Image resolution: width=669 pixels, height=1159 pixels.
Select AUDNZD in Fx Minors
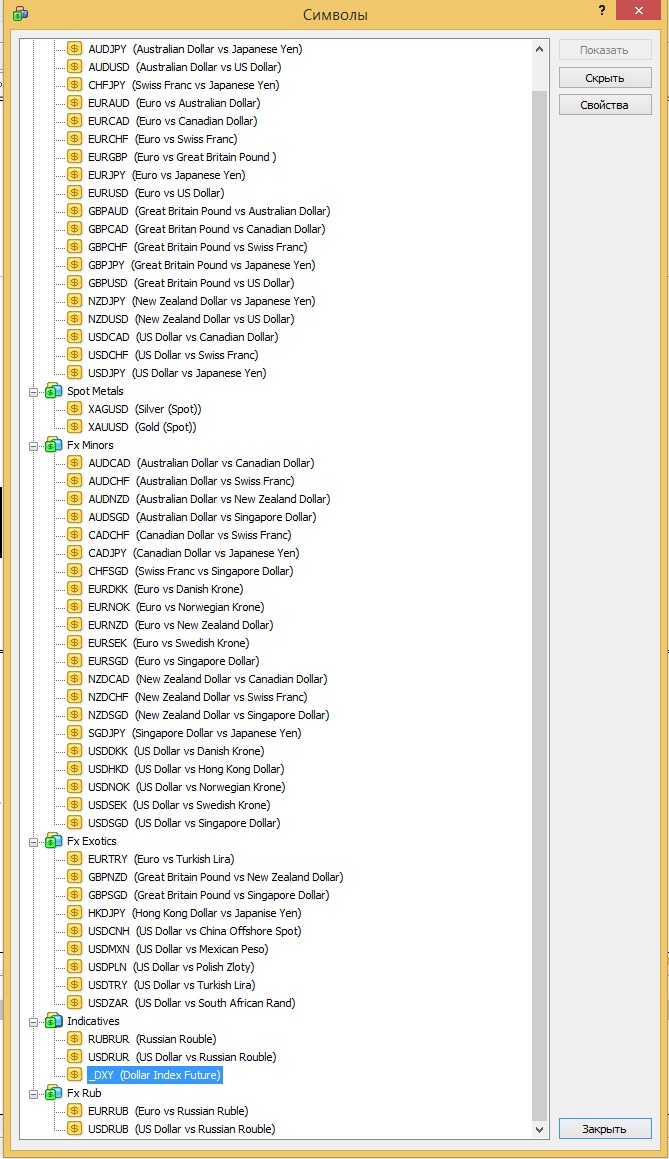208,499
